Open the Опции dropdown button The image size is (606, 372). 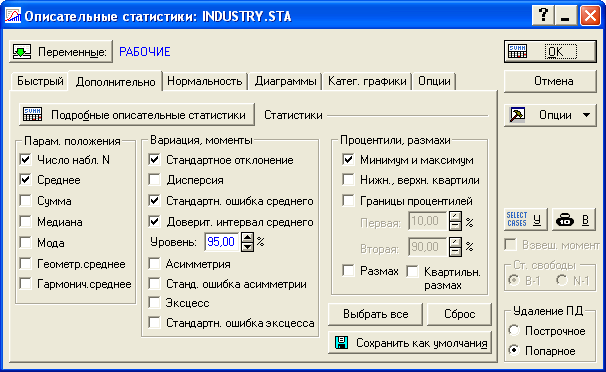(550, 115)
